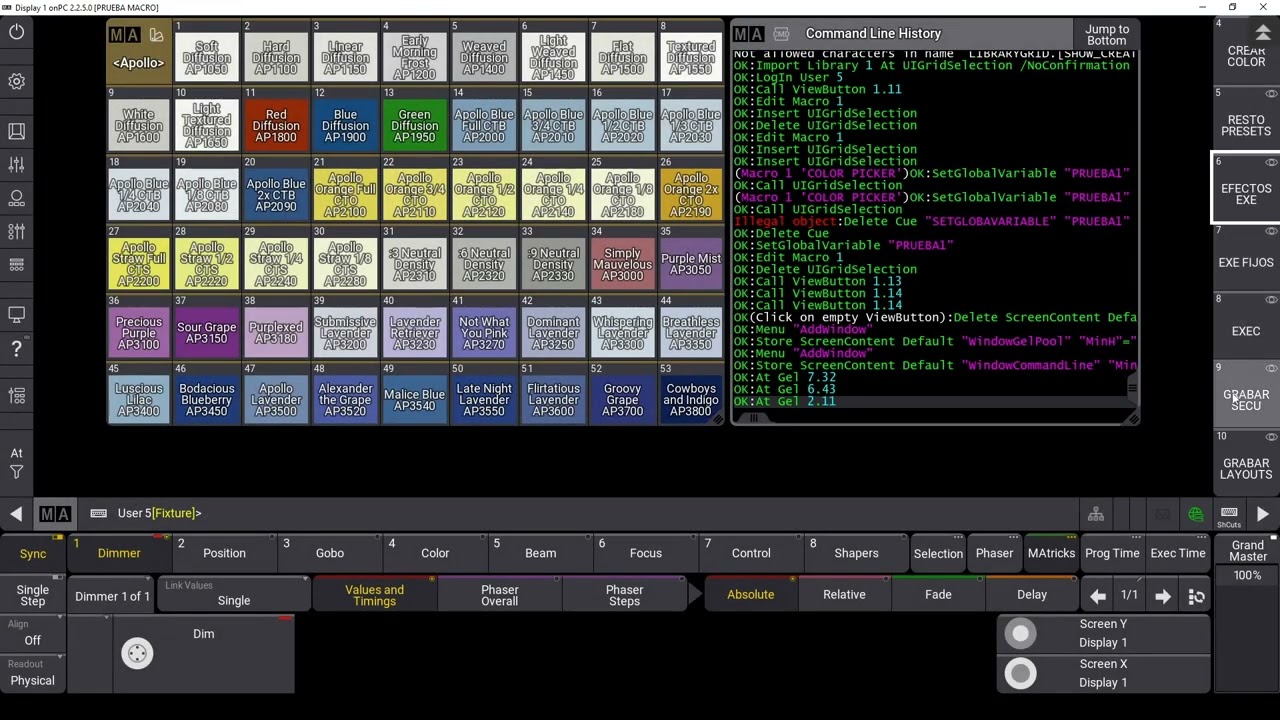1280x720 pixels.
Task: Open the ShCuts keyboard shortcuts icon
Action: 1229,515
